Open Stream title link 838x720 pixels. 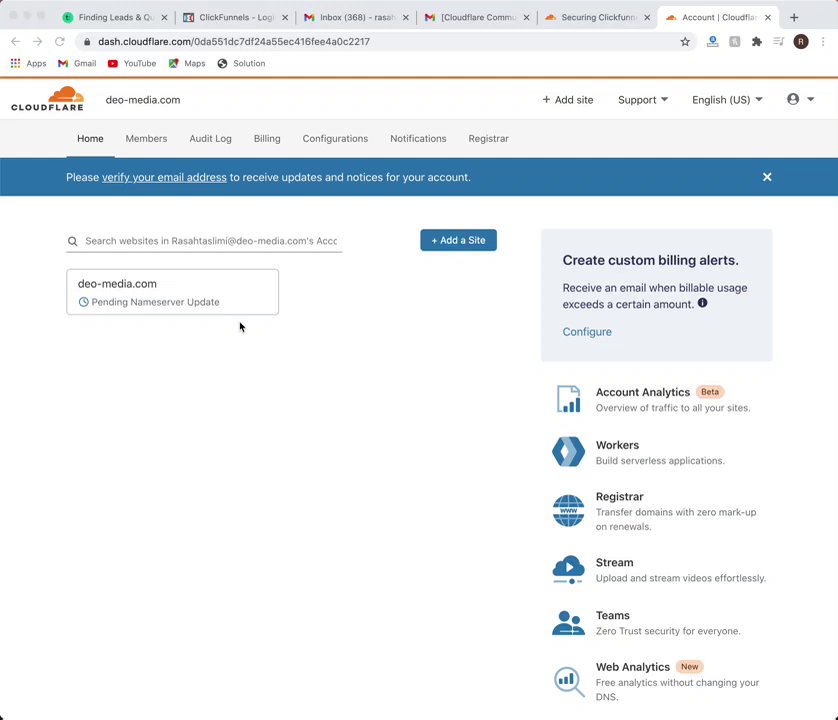coord(615,563)
